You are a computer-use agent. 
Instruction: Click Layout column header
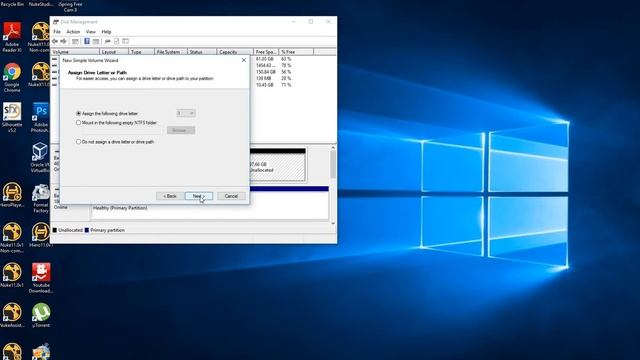[x=114, y=52]
